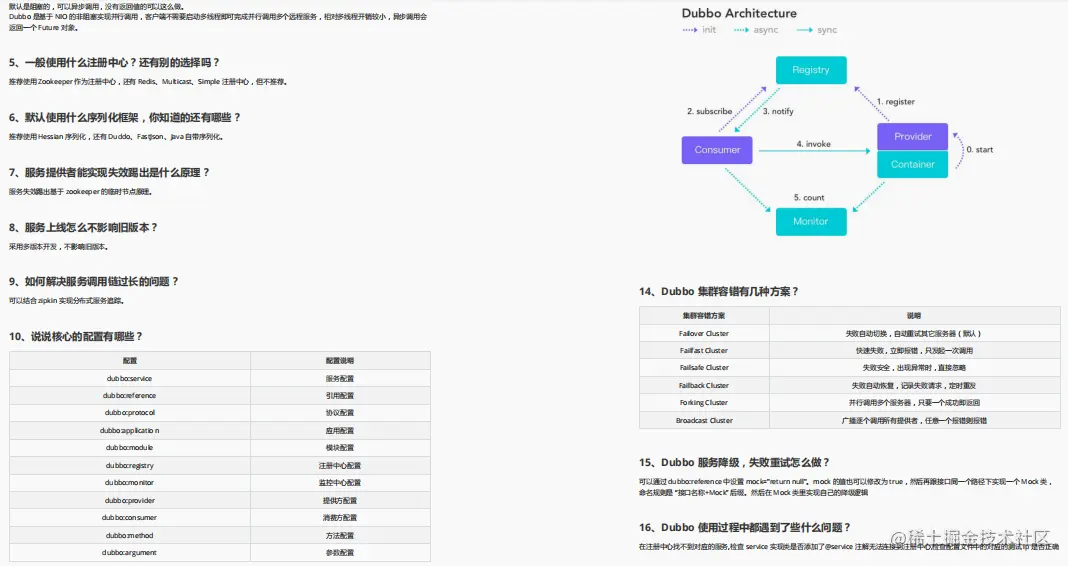Viewport: 1068px width, 566px height.
Task: Click the '集群容错方案' column header
Action: click(x=704, y=316)
